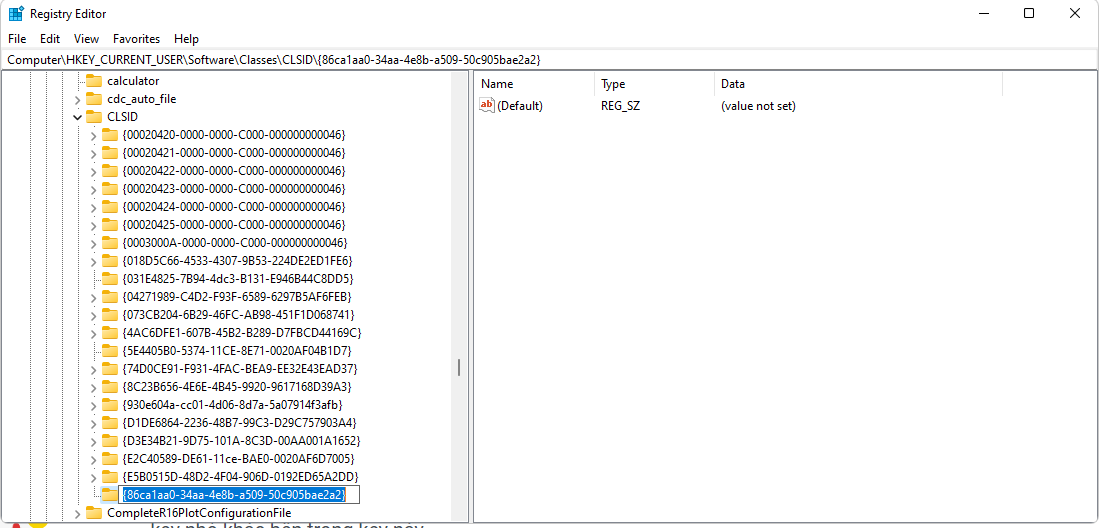Collapse the CLSID key
This screenshot has height=528, width=1100.
pos(77,117)
